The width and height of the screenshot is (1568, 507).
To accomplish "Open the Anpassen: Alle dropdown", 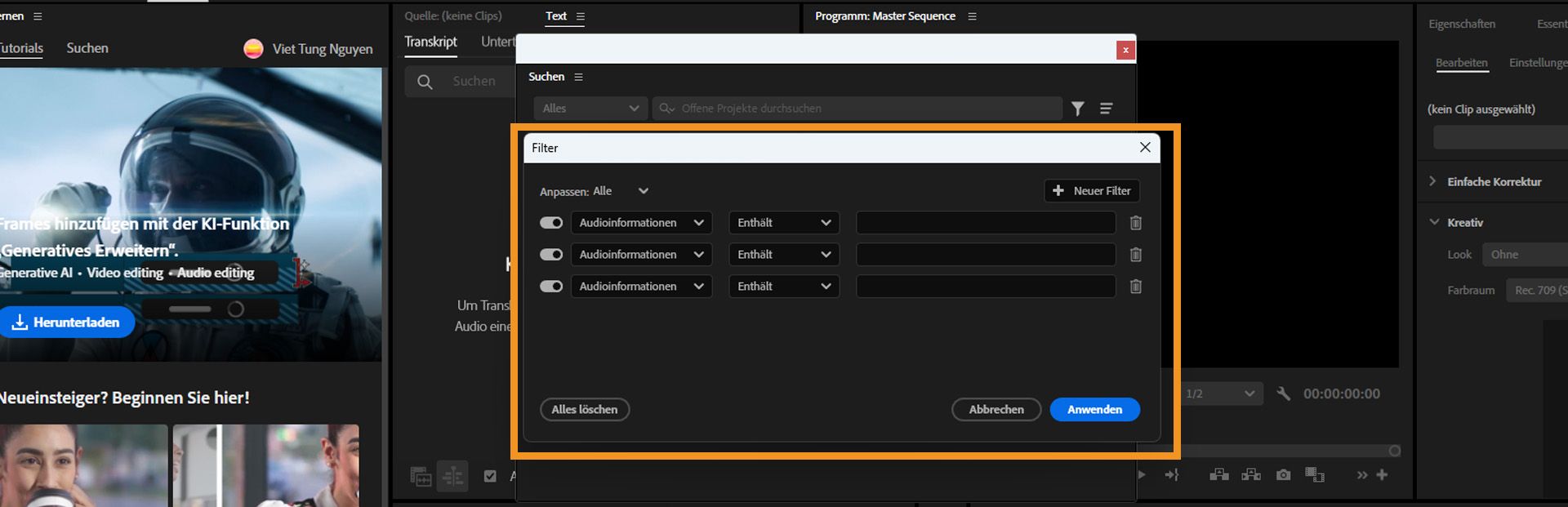I will 620,191.
